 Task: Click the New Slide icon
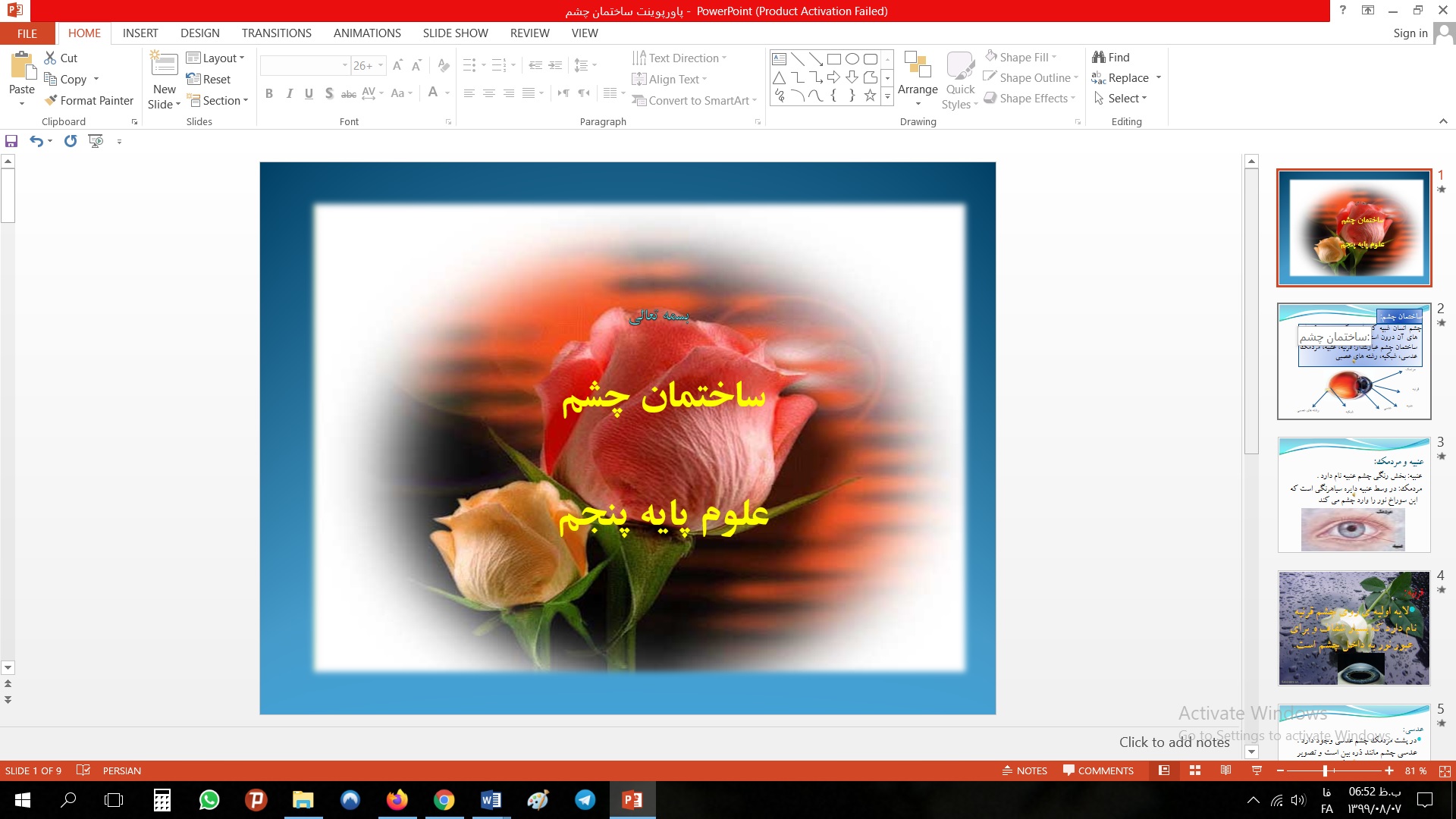pyautogui.click(x=164, y=64)
